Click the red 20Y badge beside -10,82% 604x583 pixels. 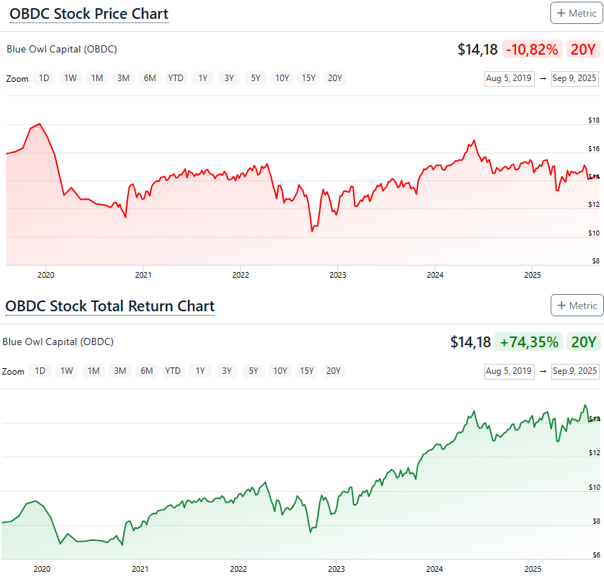click(583, 49)
